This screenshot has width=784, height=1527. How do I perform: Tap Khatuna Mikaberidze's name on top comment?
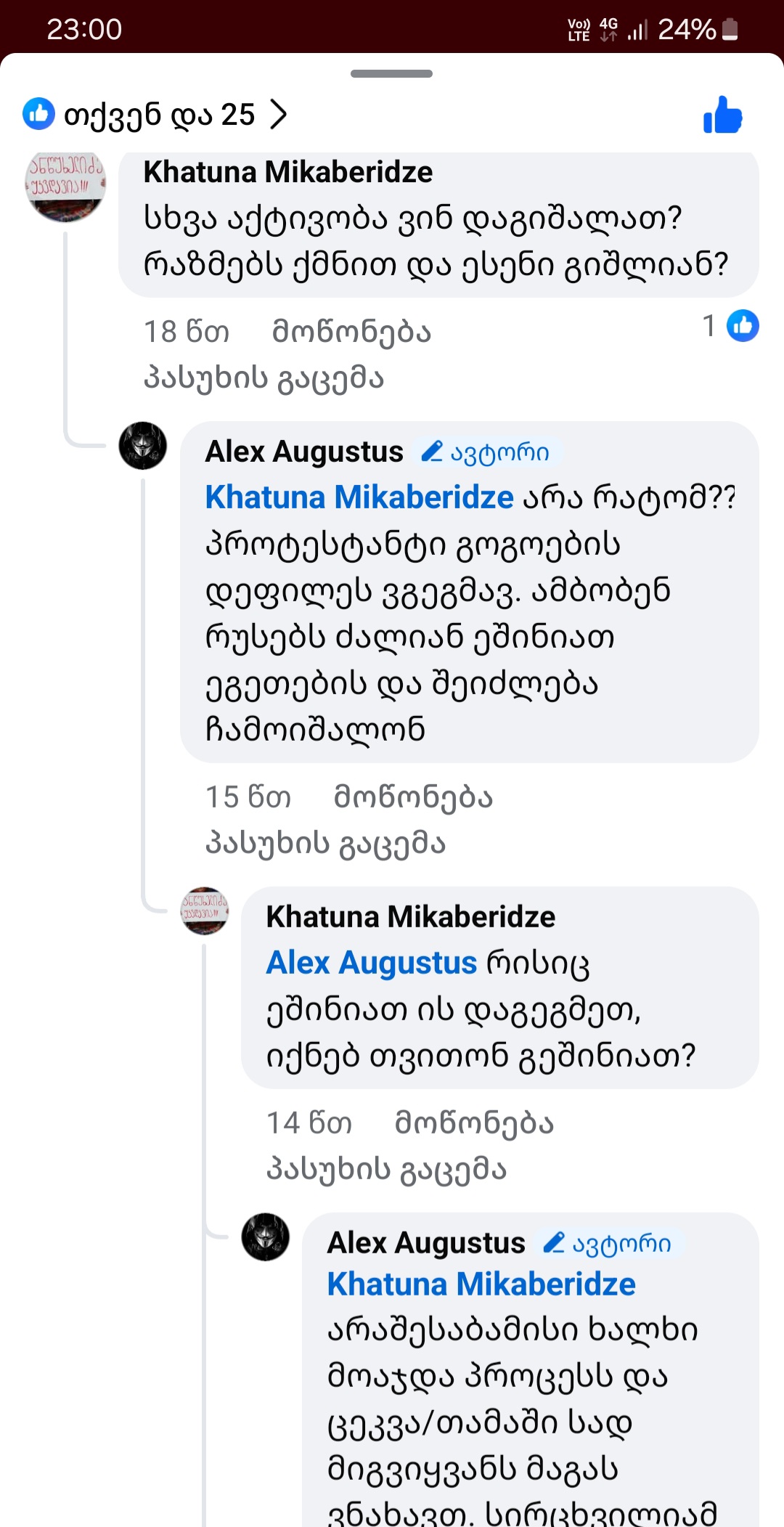(288, 172)
